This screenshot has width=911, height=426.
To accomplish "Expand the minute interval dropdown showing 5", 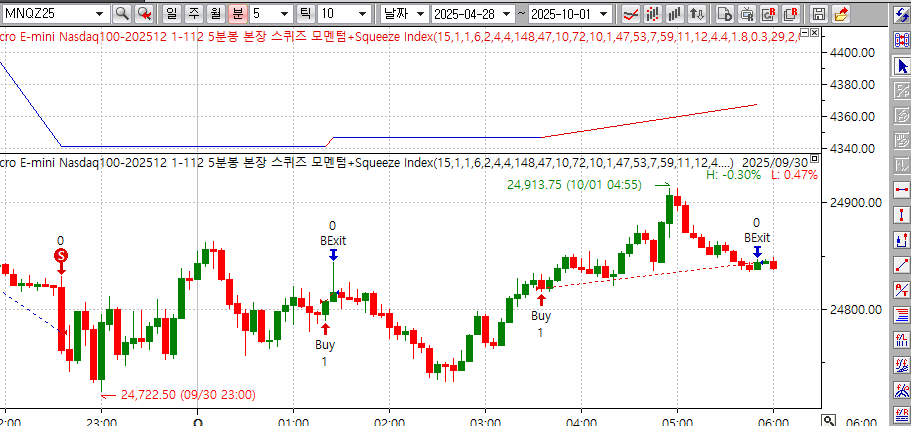I will pyautogui.click(x=287, y=14).
